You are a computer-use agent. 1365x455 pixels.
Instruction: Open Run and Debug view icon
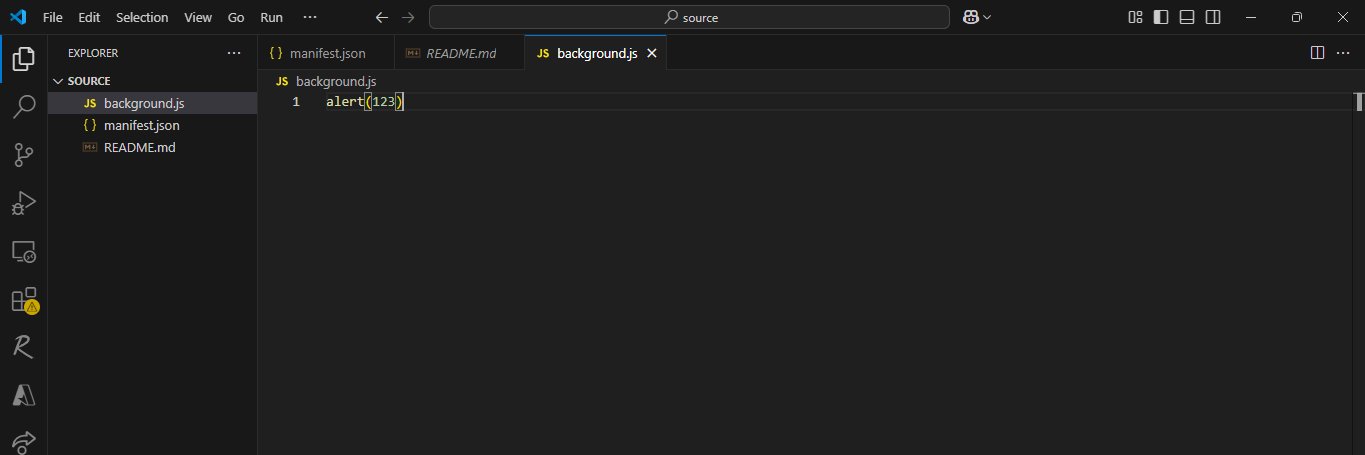pos(23,203)
